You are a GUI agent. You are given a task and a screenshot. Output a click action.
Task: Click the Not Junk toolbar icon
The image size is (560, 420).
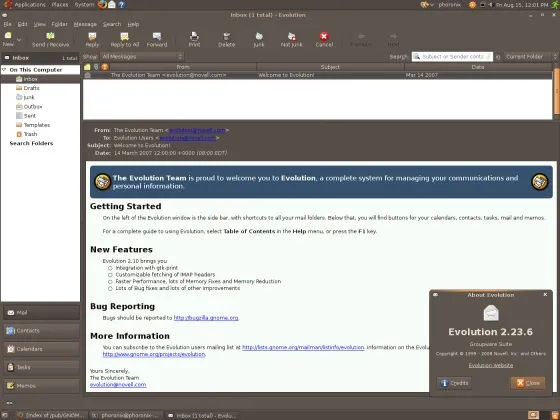click(x=291, y=36)
